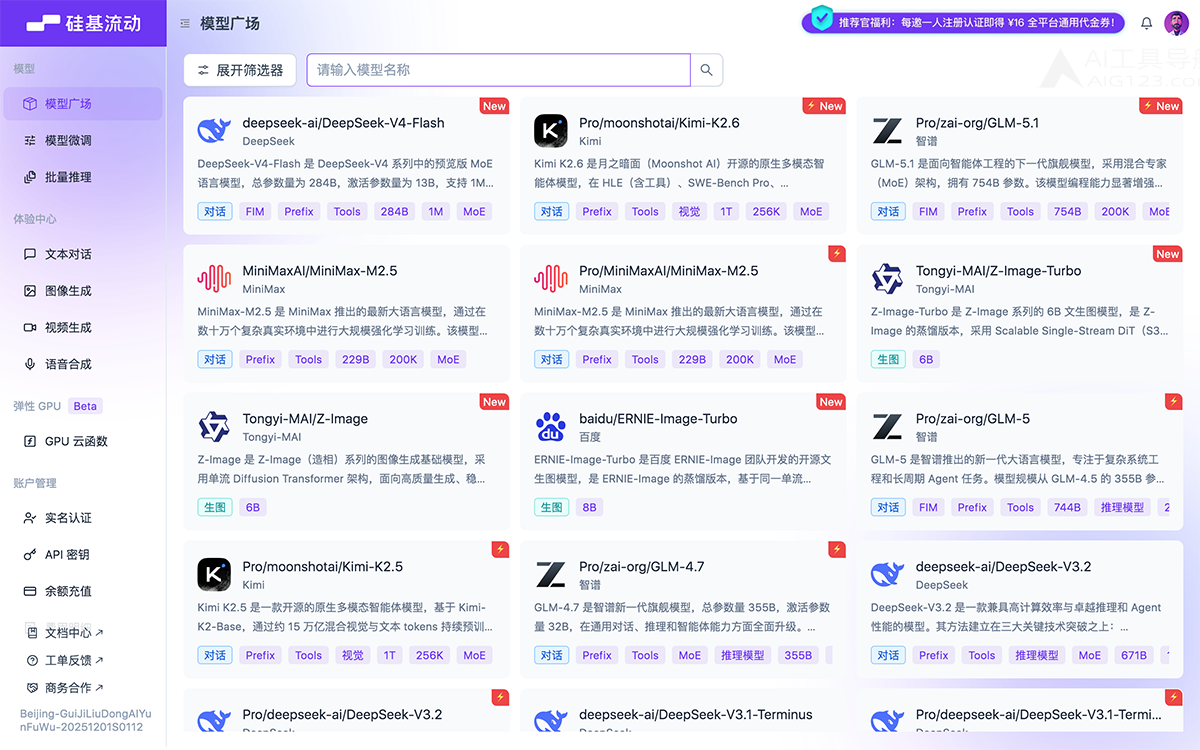Click the 硅基流动 logo

pos(83,23)
